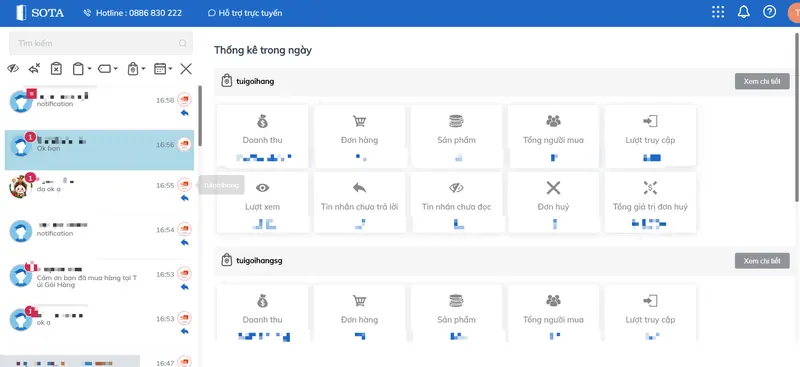
Task: Focus the Tìm kiếm search field
Action: click(x=101, y=43)
